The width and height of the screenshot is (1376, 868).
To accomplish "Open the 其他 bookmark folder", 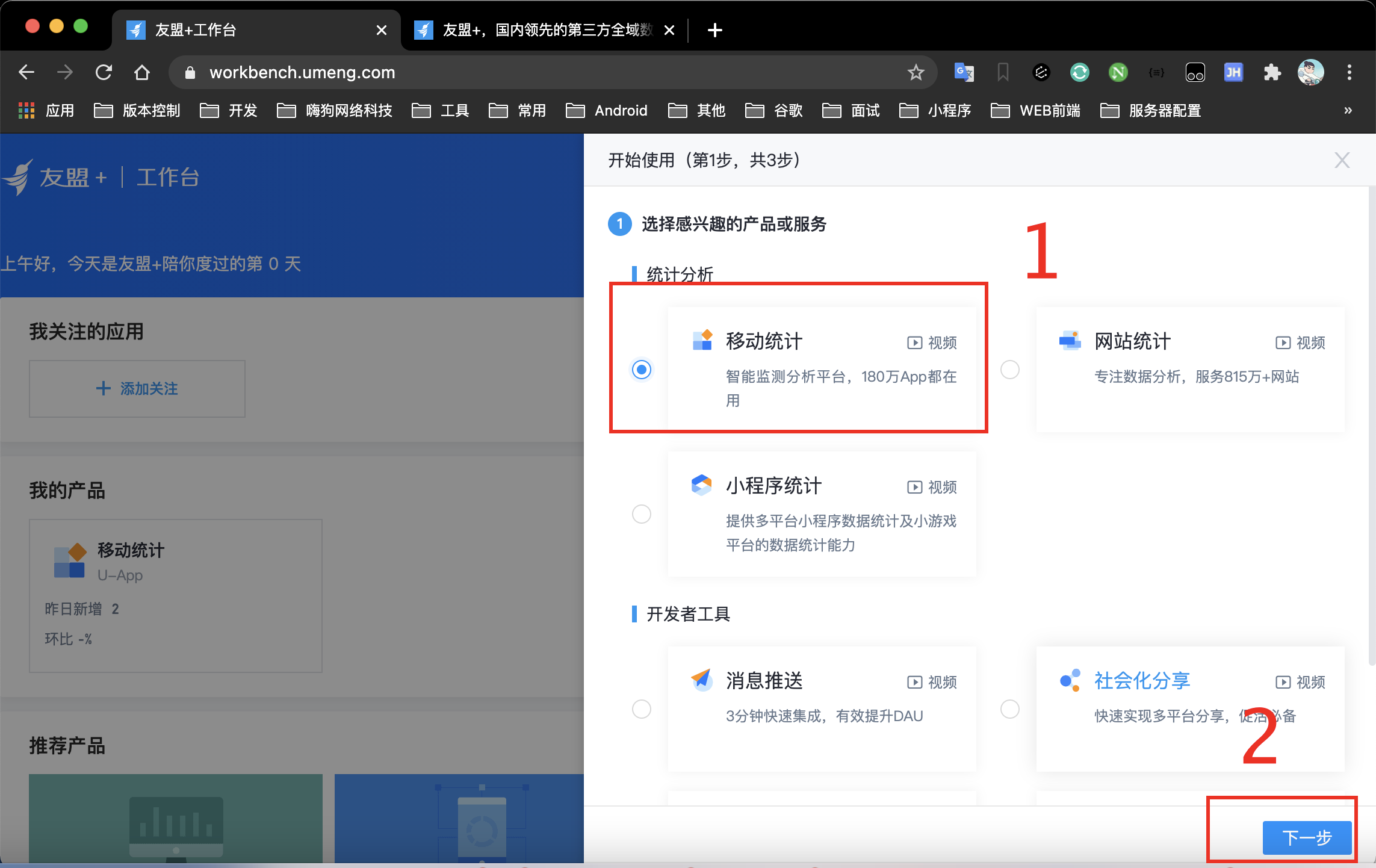I will tap(697, 111).
